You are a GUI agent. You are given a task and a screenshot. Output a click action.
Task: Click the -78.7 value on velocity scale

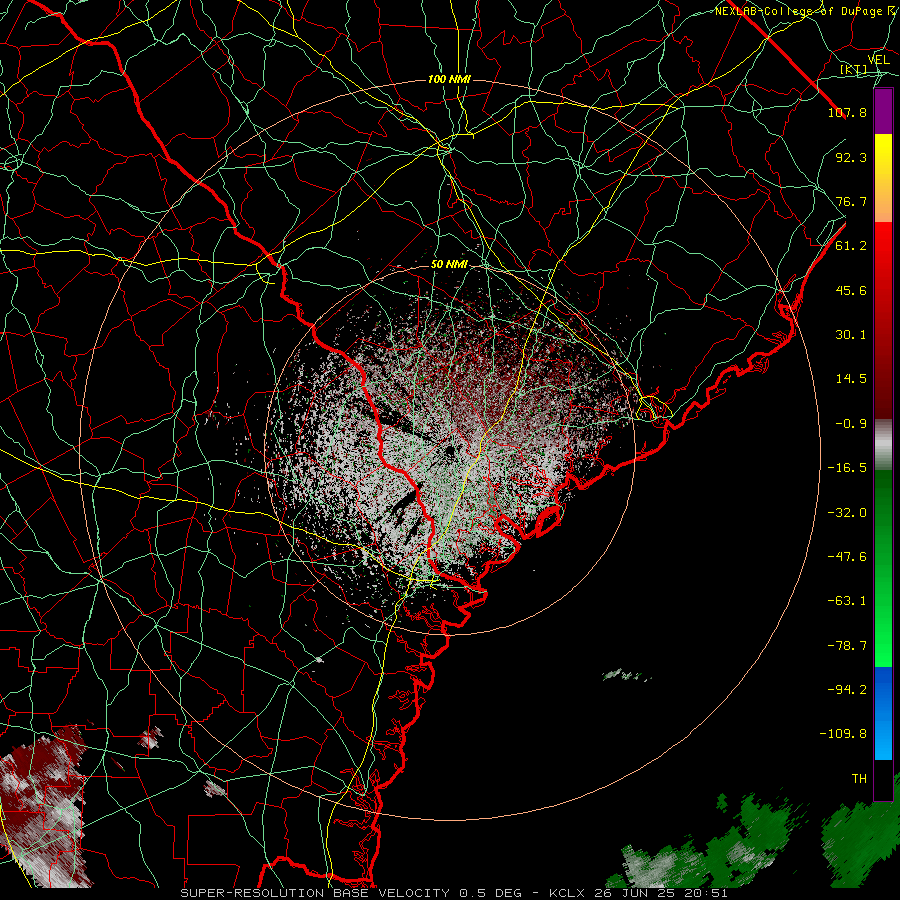(847, 646)
